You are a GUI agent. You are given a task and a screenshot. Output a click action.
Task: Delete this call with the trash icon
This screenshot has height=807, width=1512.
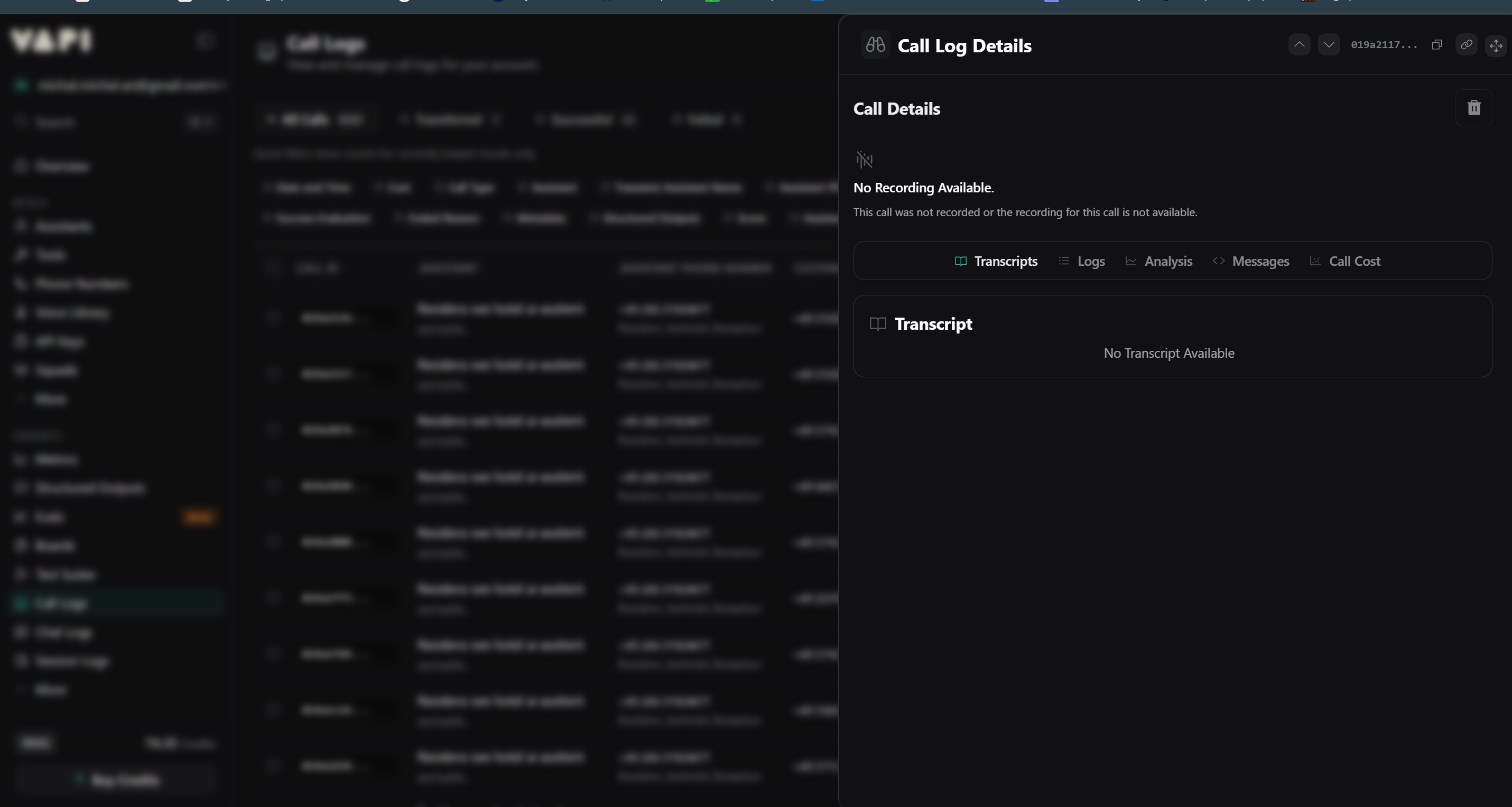1473,108
